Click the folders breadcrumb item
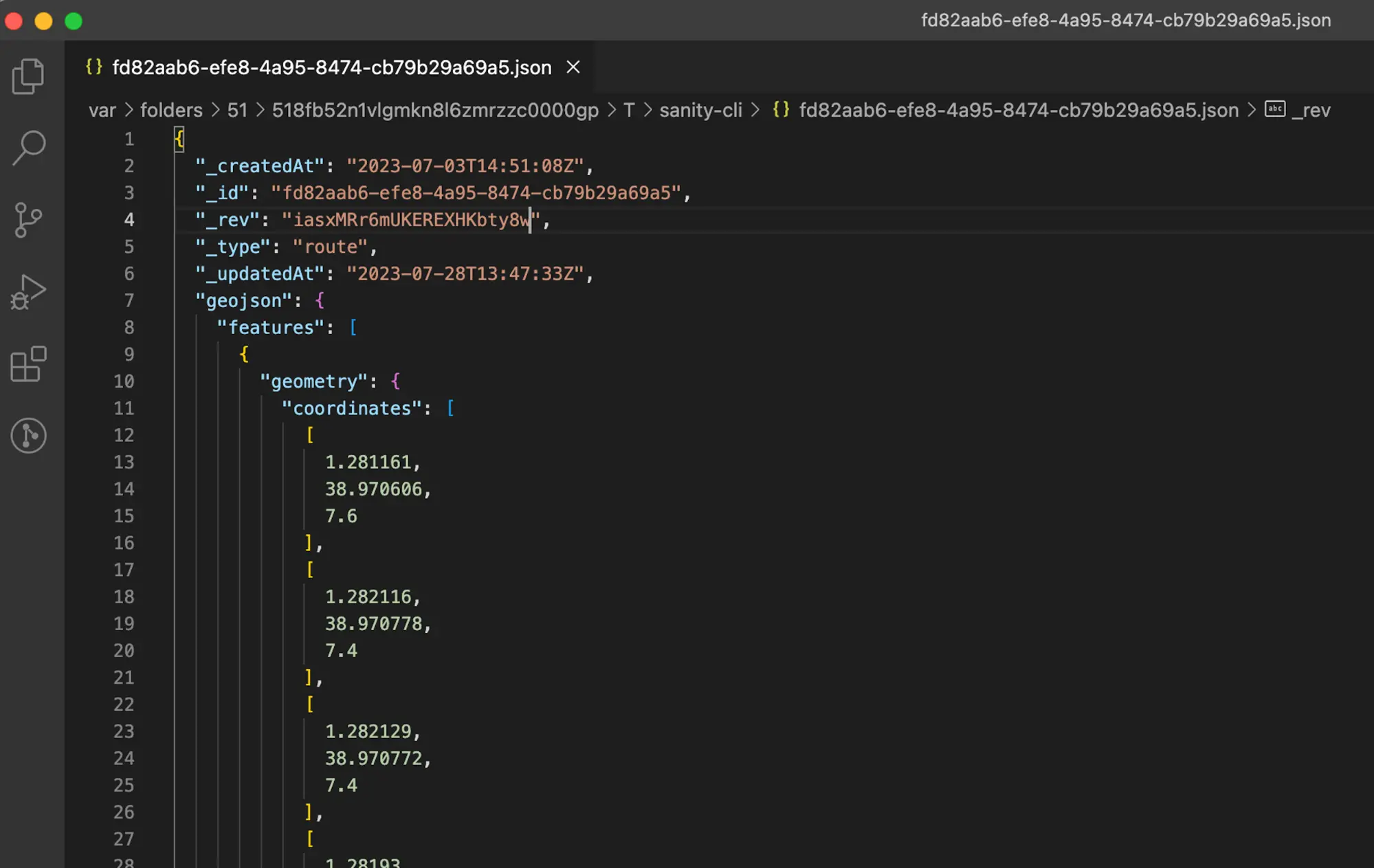Image resolution: width=1374 pixels, height=868 pixels. pyautogui.click(x=170, y=109)
